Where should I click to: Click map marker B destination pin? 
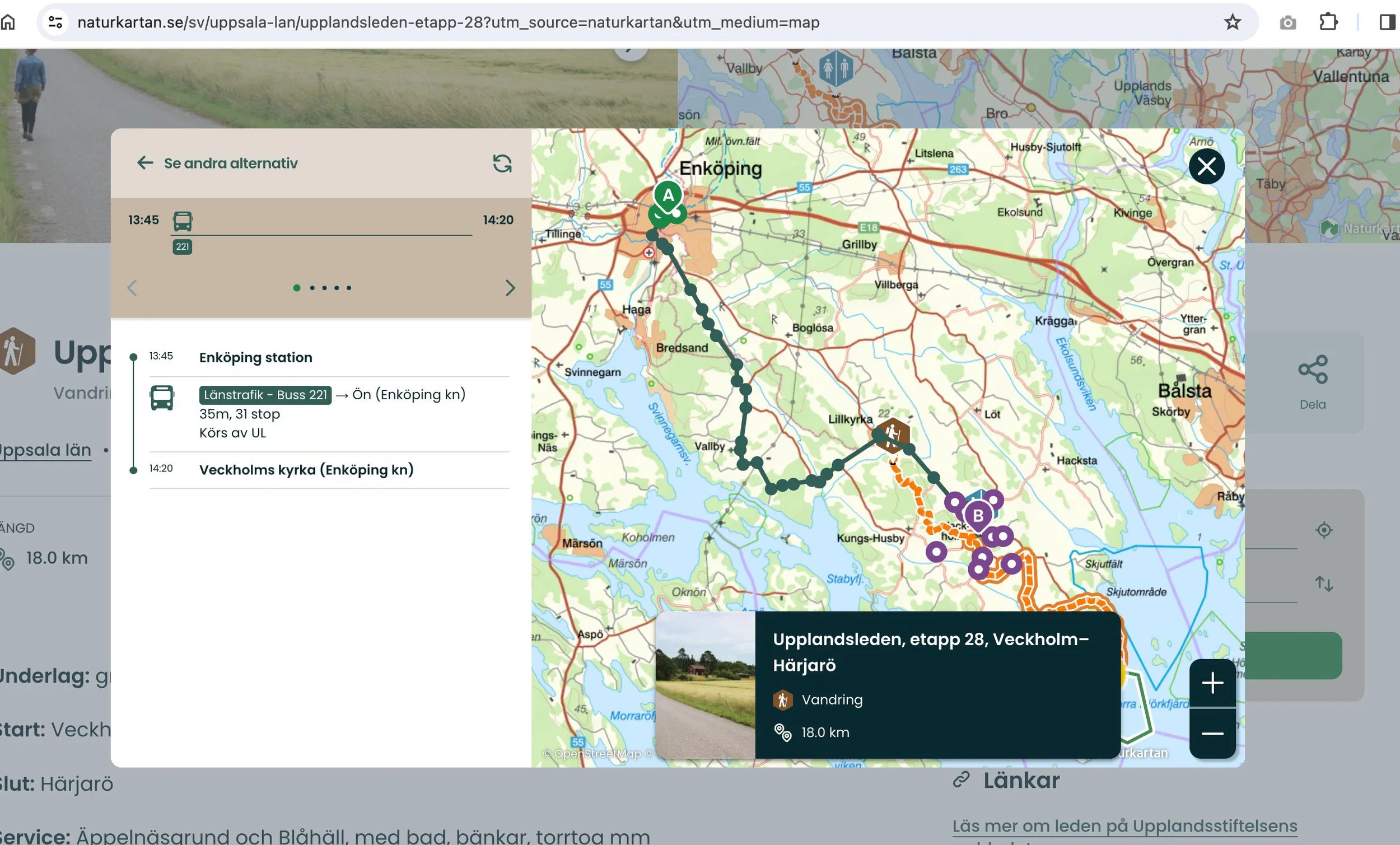click(x=978, y=516)
